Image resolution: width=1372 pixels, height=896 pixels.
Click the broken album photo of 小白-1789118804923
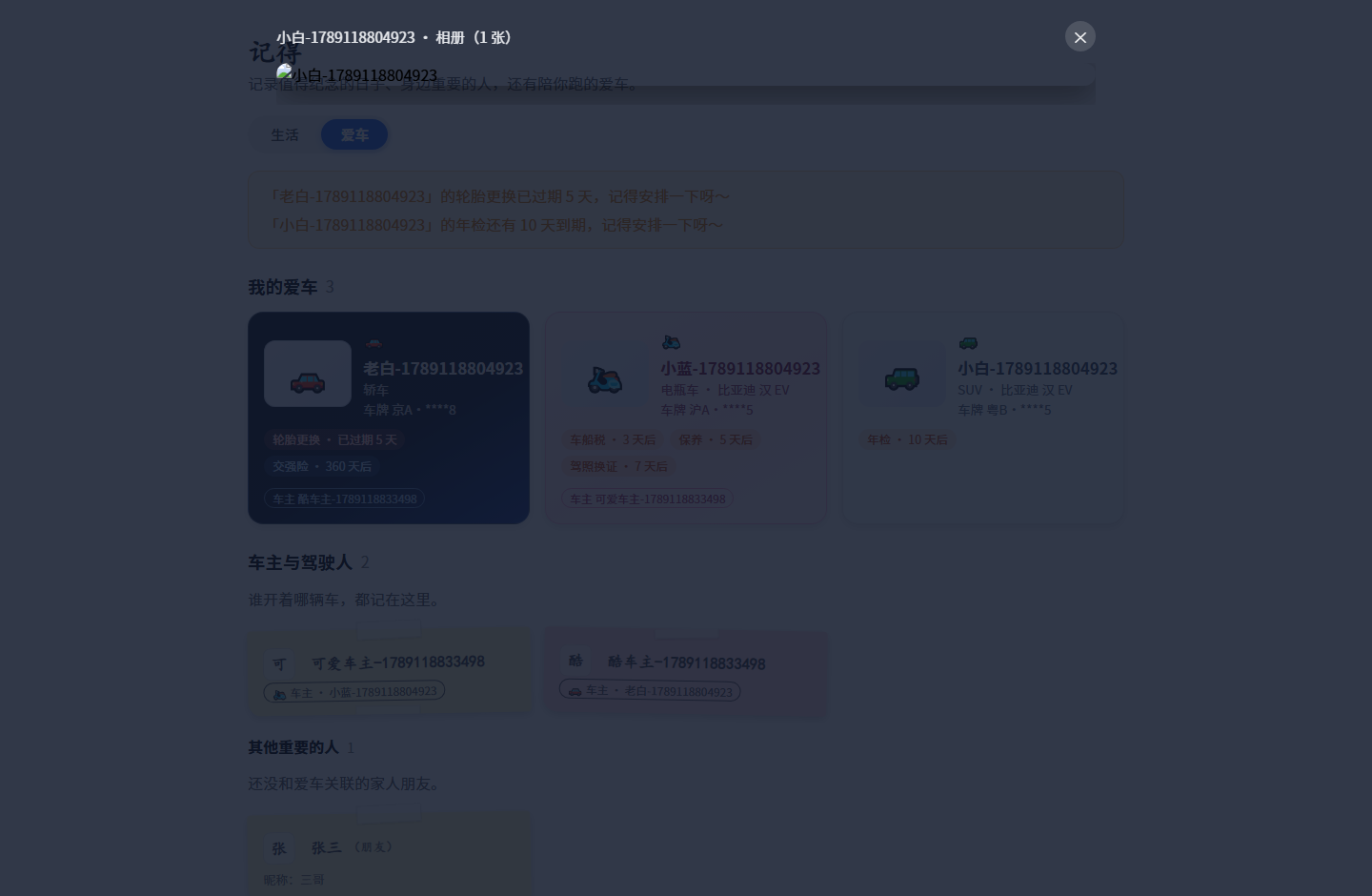(685, 75)
